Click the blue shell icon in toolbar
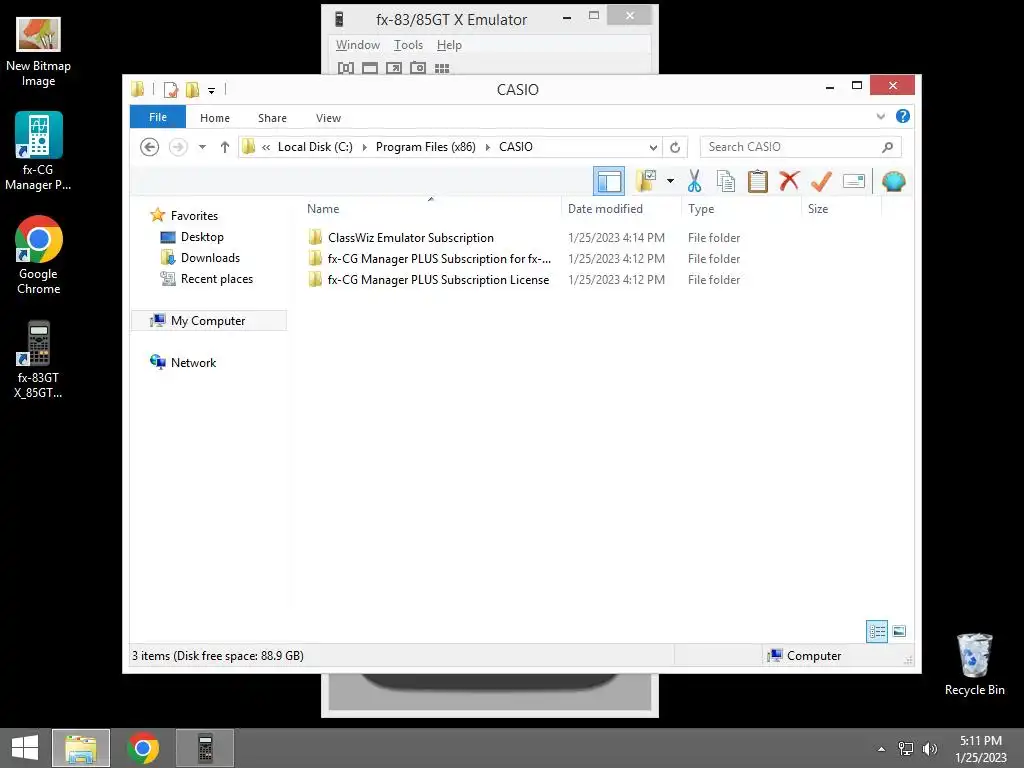This screenshot has width=1024, height=768. (893, 181)
